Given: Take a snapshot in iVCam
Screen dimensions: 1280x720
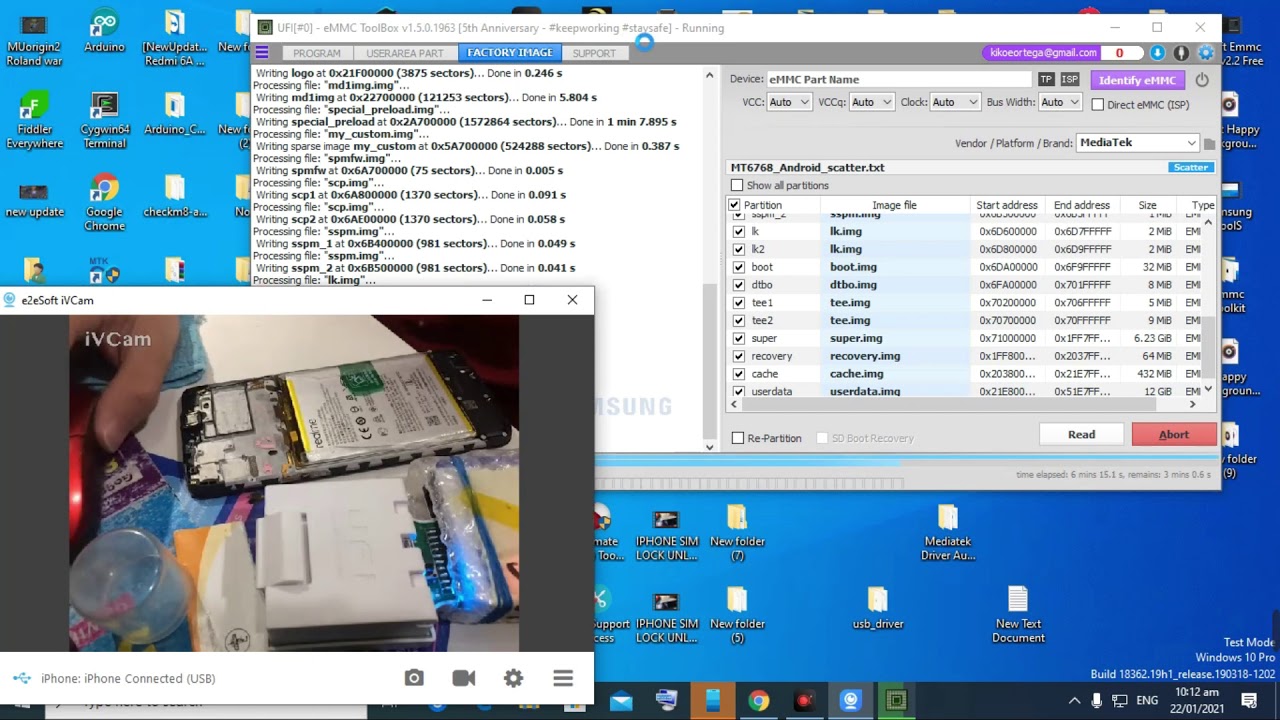Looking at the screenshot, I should (414, 678).
